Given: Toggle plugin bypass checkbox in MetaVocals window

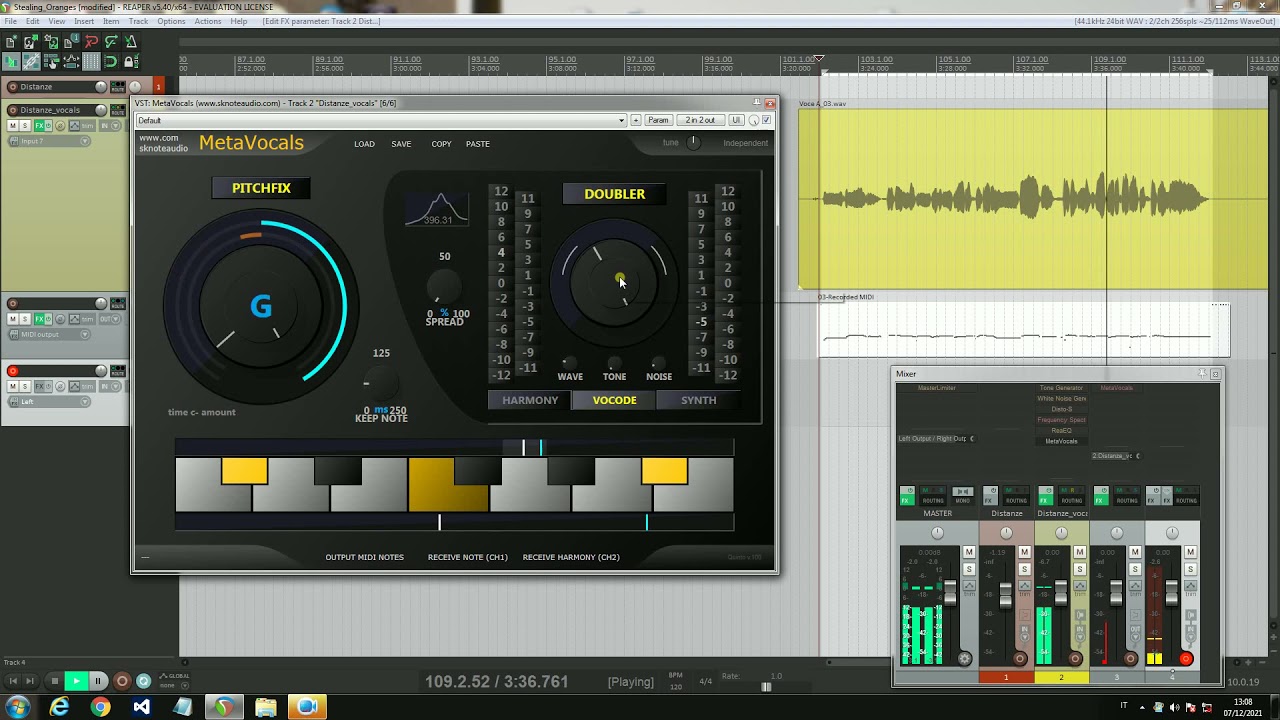Looking at the screenshot, I should pos(767,120).
